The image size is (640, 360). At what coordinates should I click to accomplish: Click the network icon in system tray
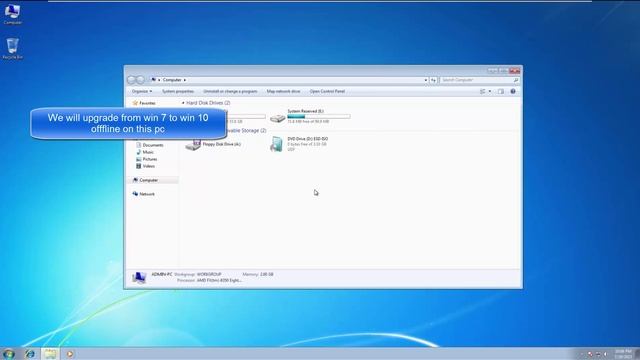pyautogui.click(x=598, y=354)
